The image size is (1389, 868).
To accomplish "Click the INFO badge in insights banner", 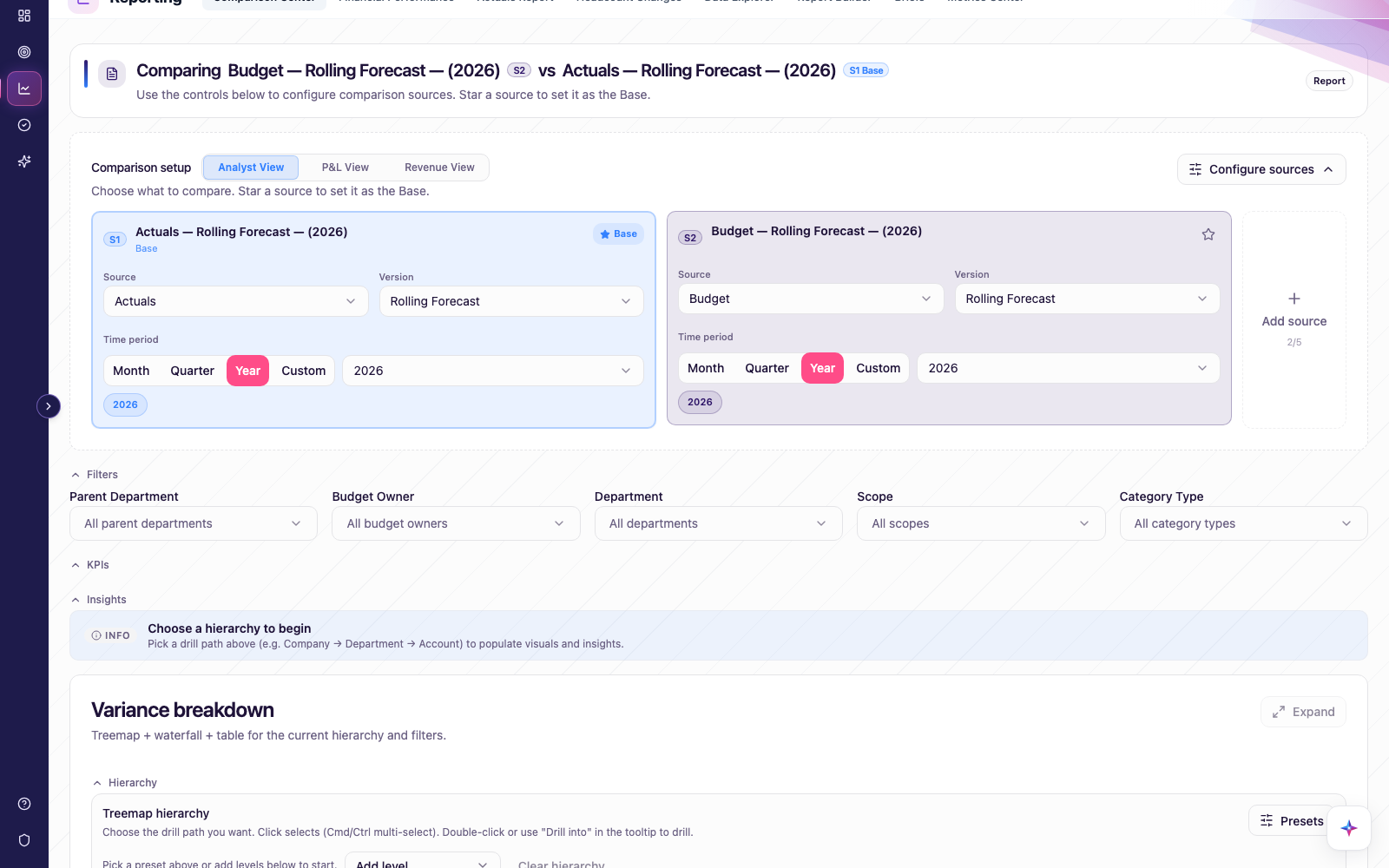I will [x=111, y=635].
